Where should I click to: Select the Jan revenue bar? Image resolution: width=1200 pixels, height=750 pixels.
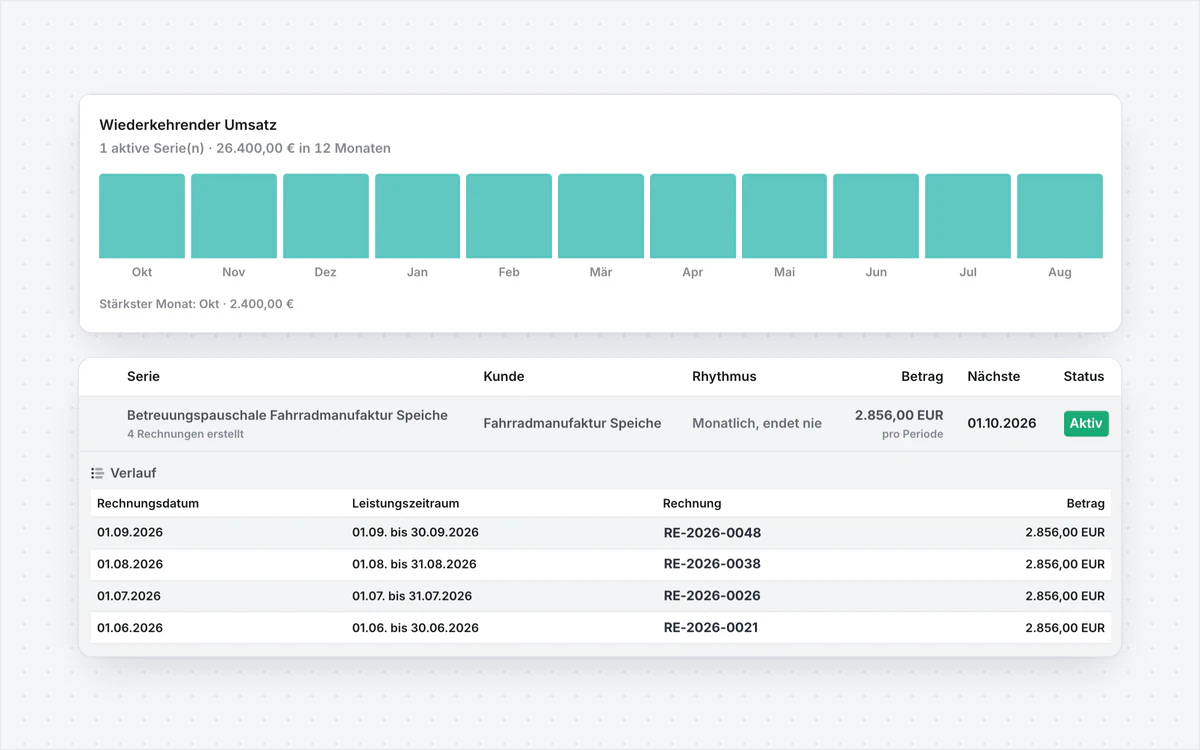pyautogui.click(x=417, y=216)
